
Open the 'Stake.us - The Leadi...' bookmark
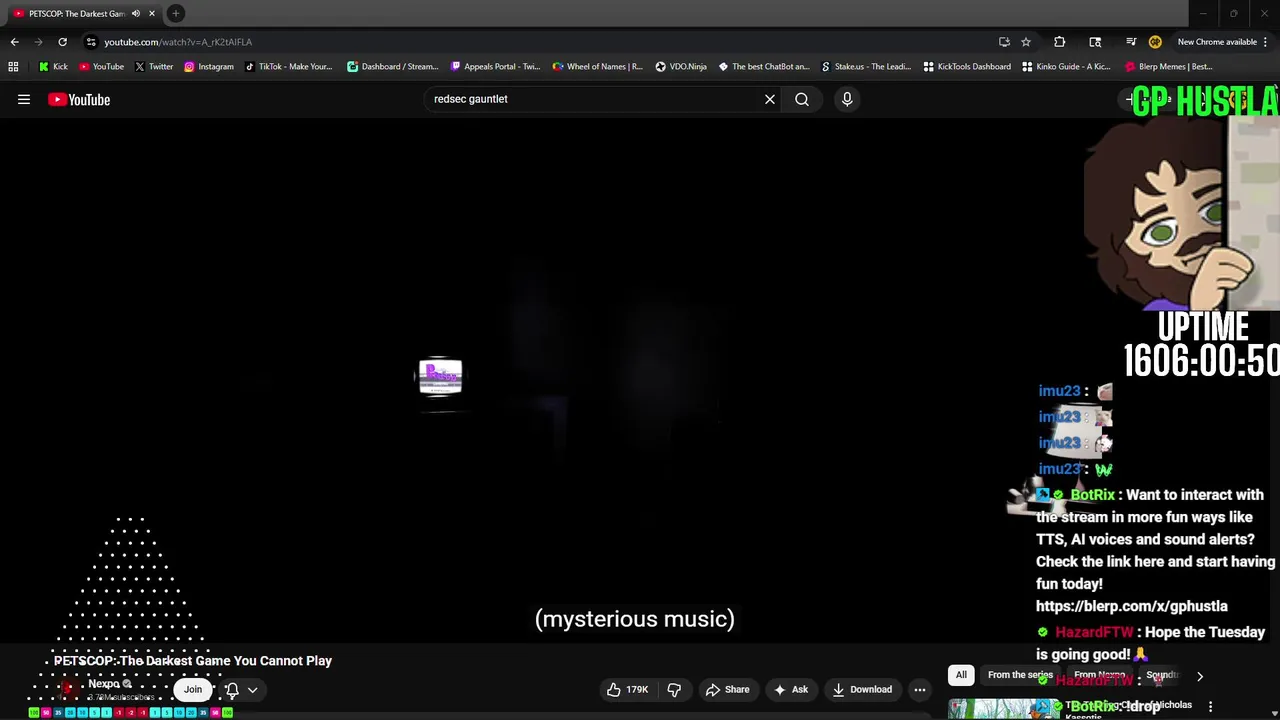tap(865, 67)
